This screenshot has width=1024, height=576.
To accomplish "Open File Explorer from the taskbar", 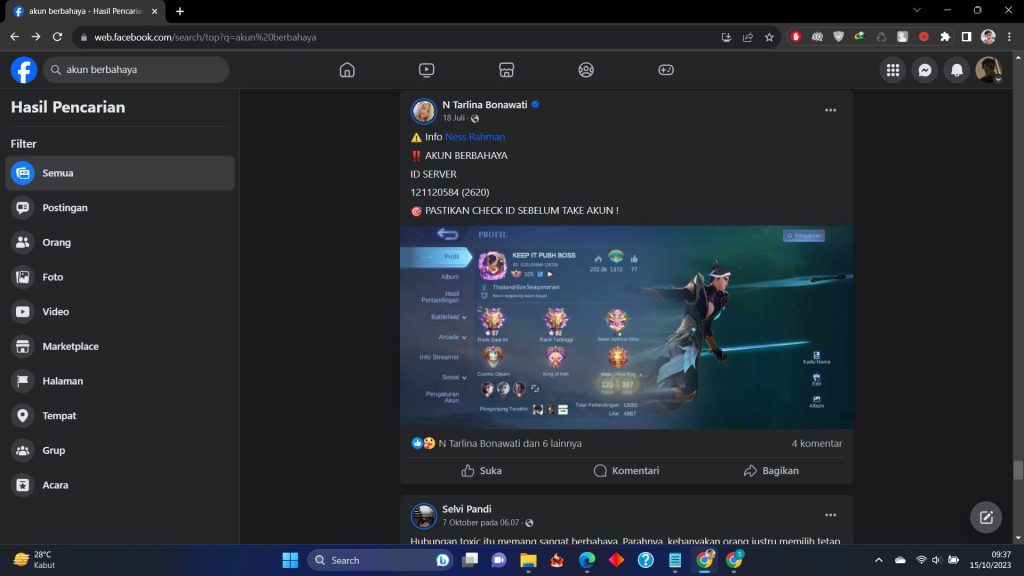I will point(528,560).
